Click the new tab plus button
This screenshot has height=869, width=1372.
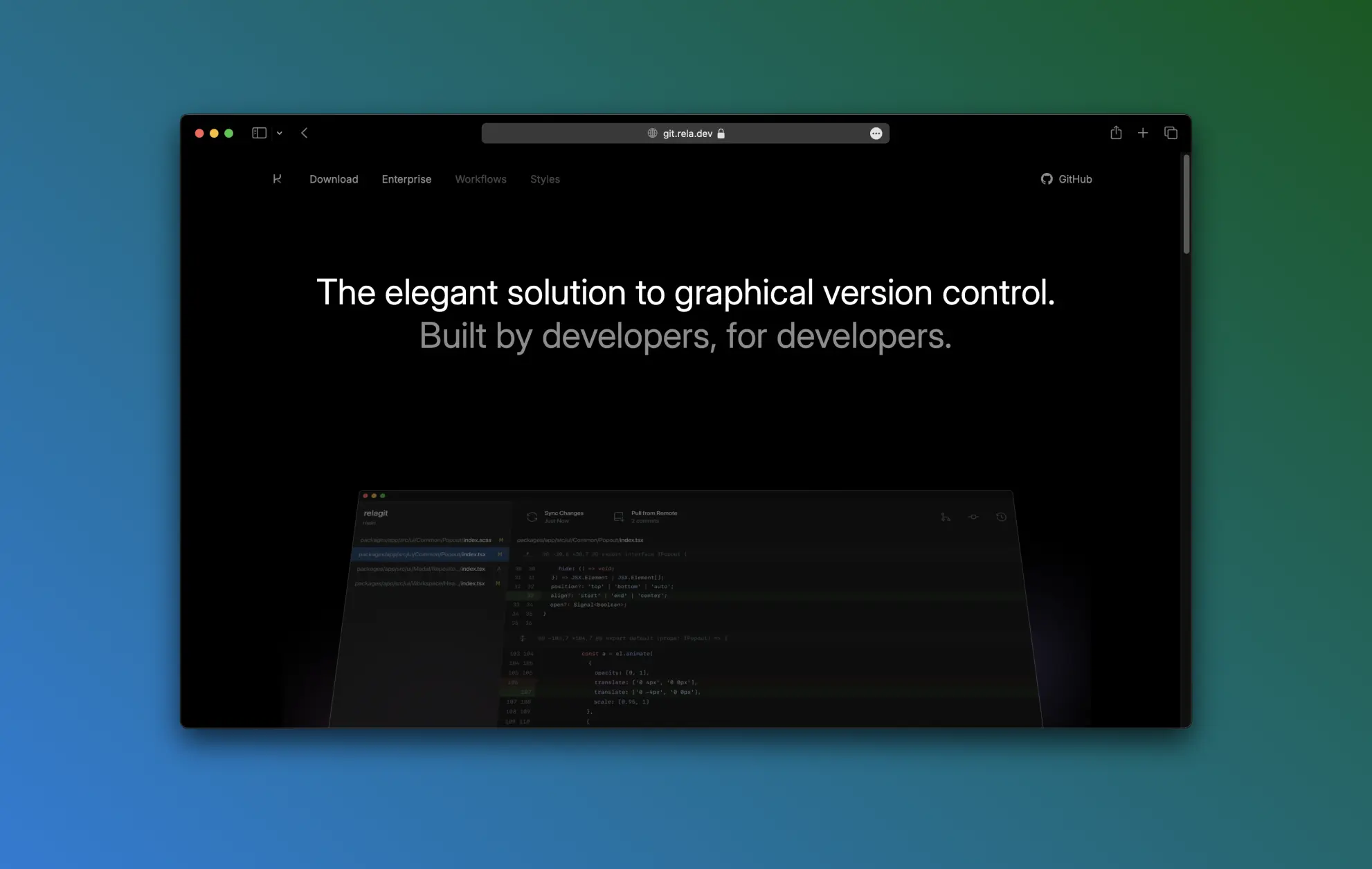[x=1143, y=133]
